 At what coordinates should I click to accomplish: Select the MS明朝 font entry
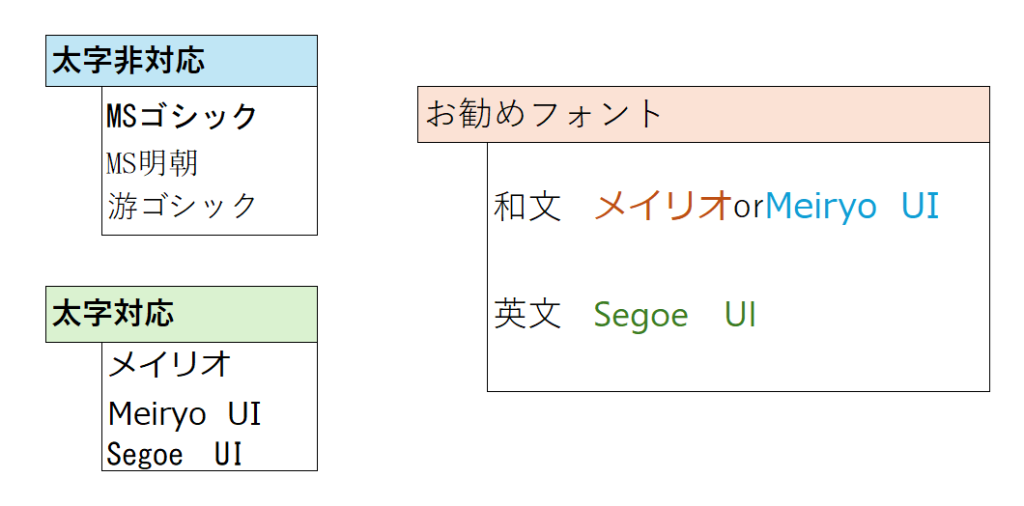tap(152, 162)
